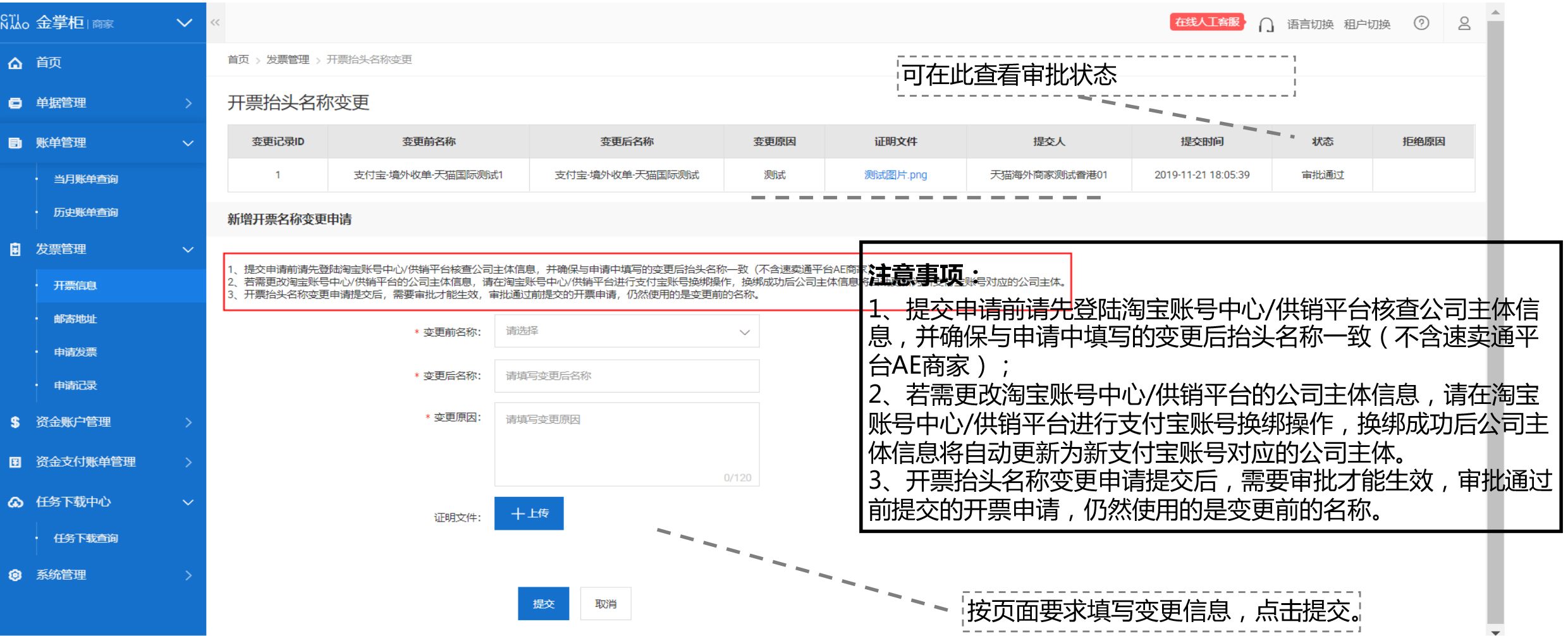Image resolution: width=1568 pixels, height=636 pixels.
Task: Click the headset customer service icon
Action: tap(1266, 24)
